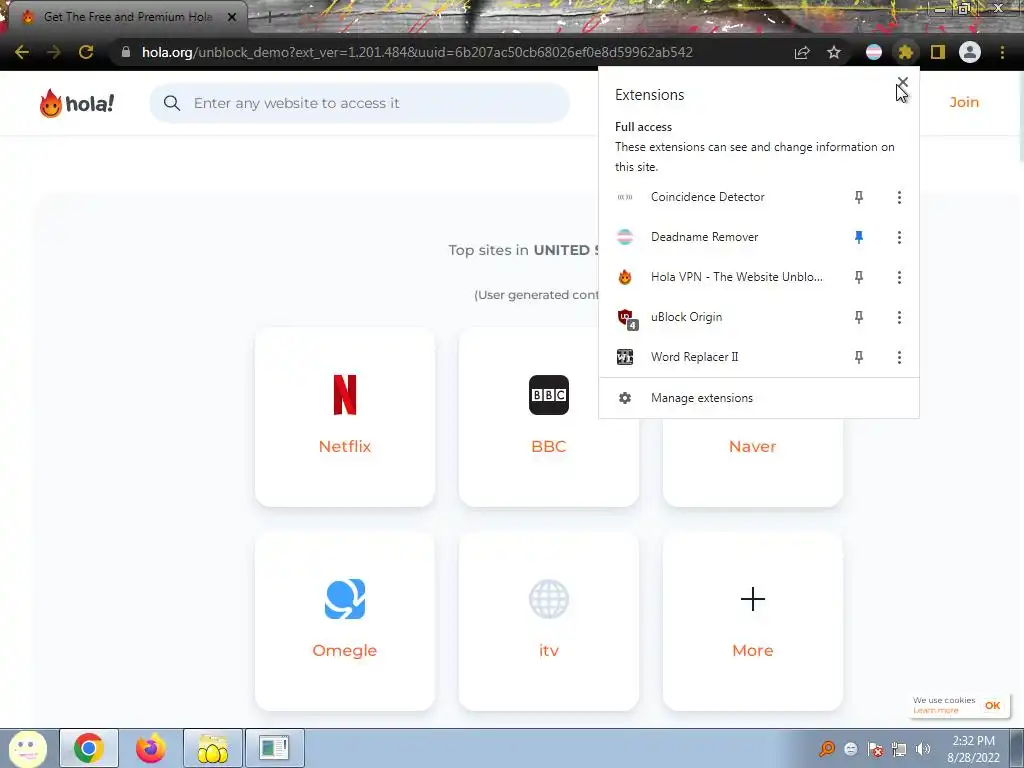Image resolution: width=1024 pixels, height=768 pixels.
Task: Open more options for Word Replacer II
Action: click(899, 357)
